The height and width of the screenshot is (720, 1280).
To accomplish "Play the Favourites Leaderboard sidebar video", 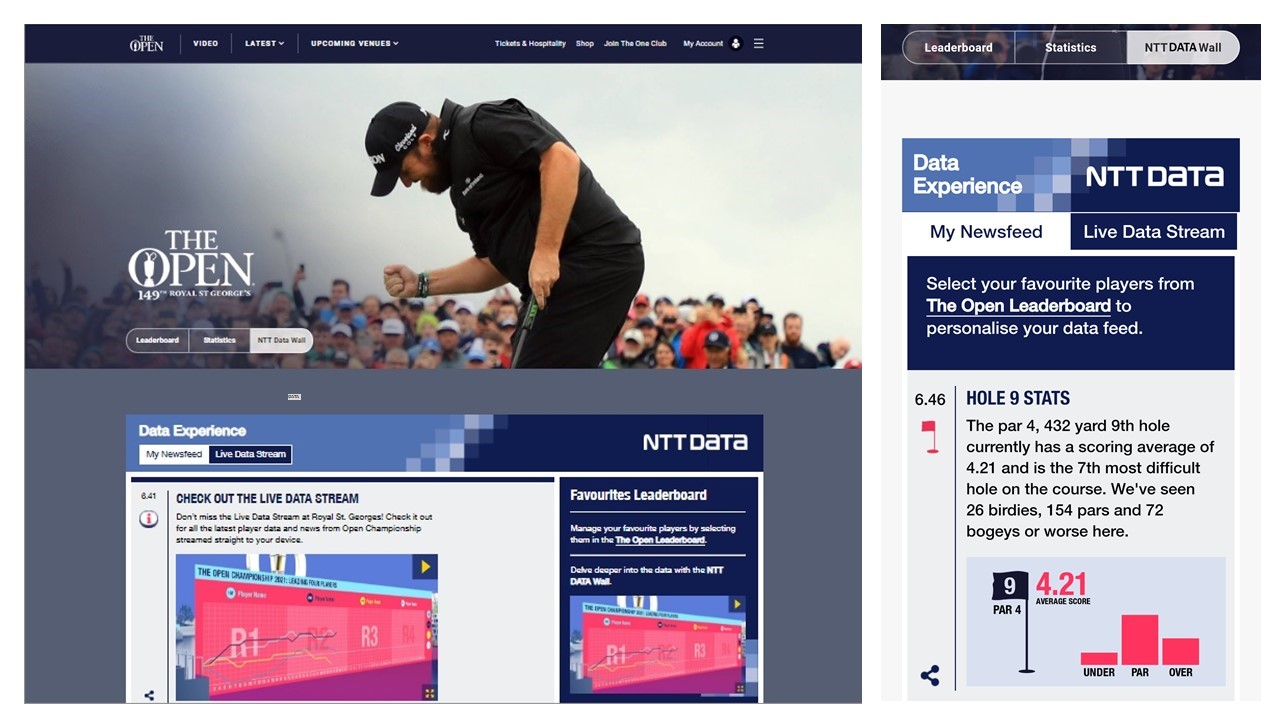I will 737,605.
